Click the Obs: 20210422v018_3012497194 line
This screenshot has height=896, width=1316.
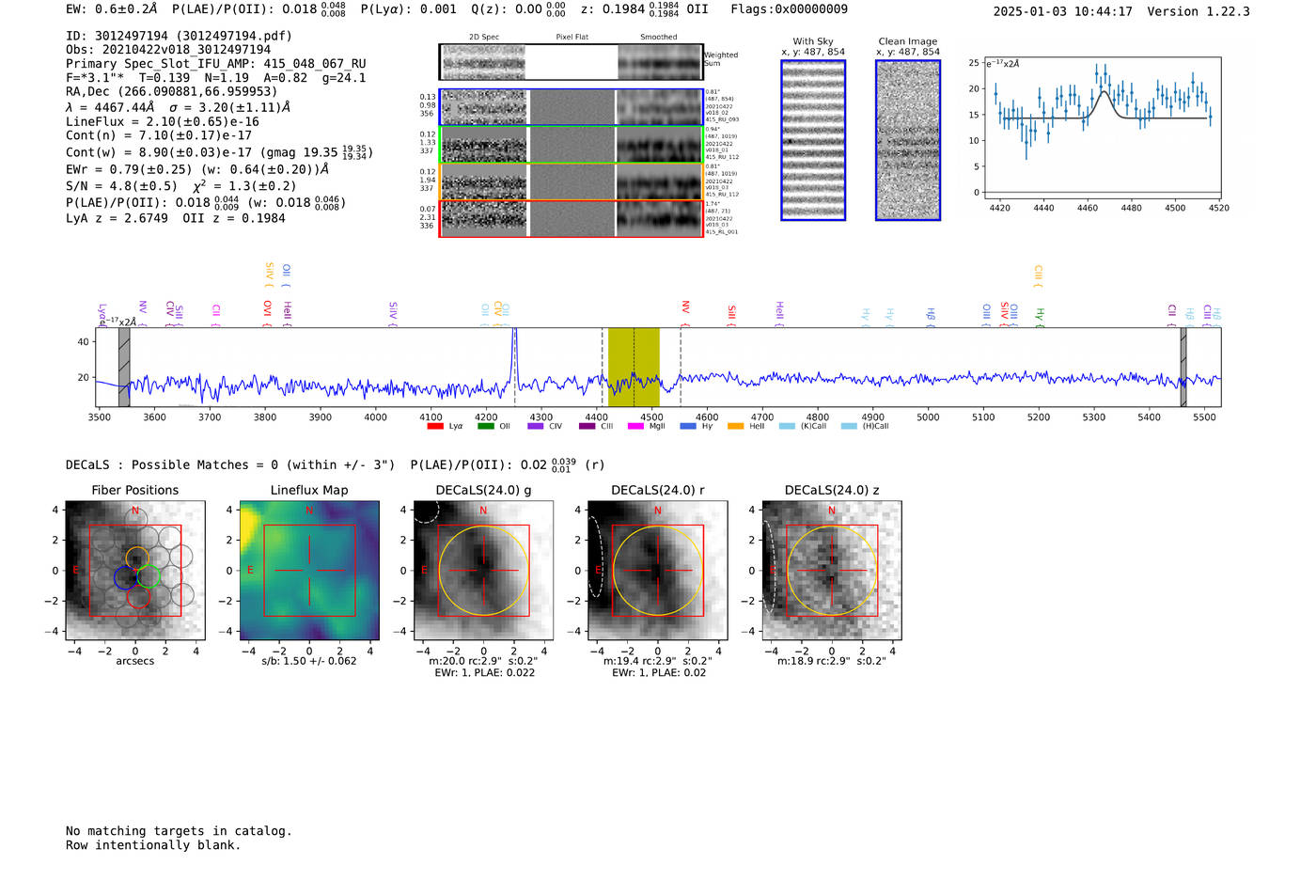168,50
